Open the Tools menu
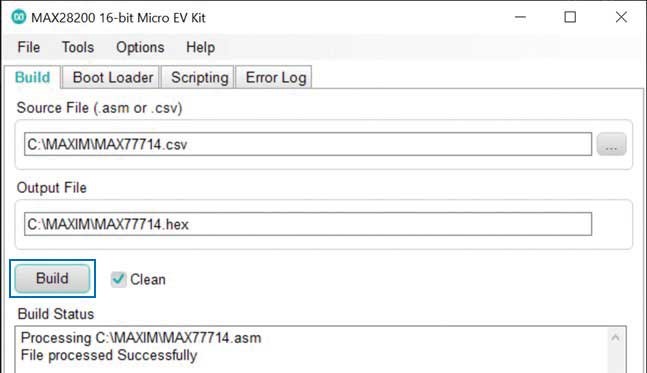 (x=78, y=47)
